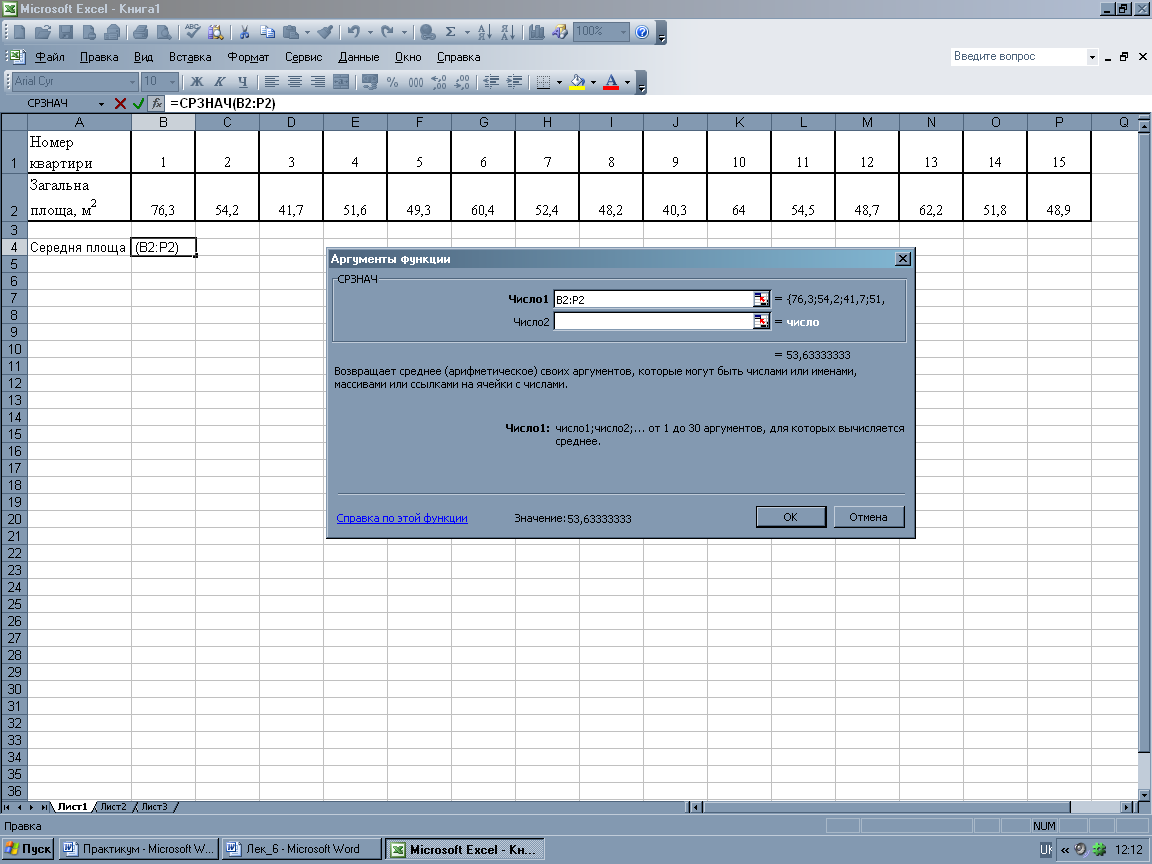Click the Число2 input field
The height and width of the screenshot is (864, 1152).
pos(653,322)
